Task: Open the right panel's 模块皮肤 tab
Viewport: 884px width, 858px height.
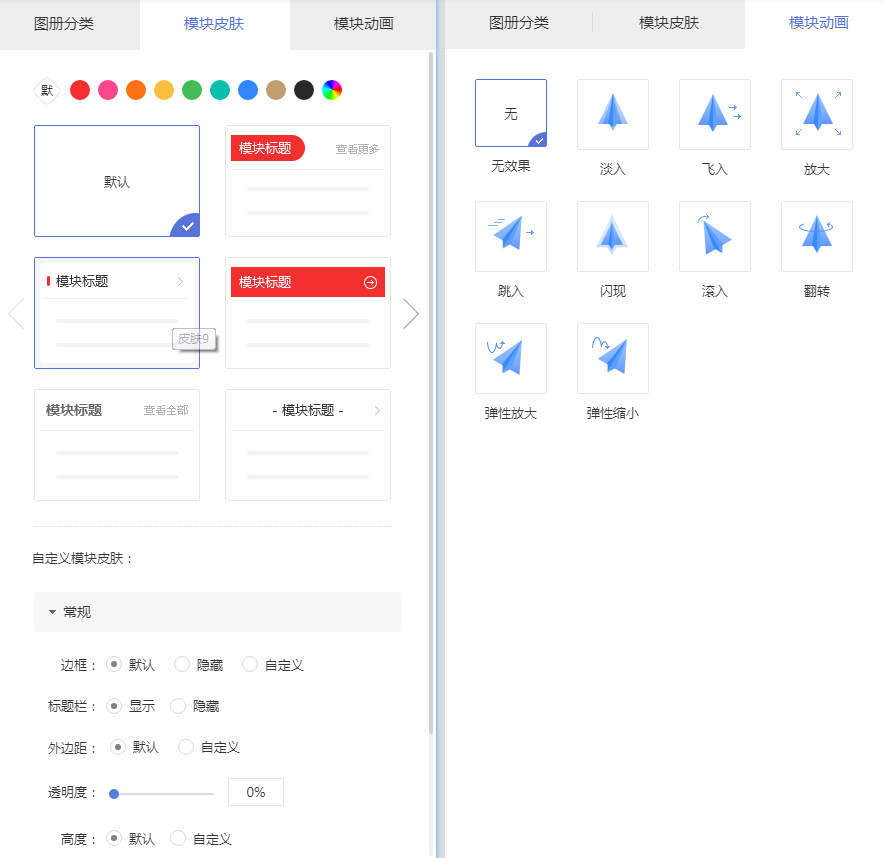Action: click(669, 23)
